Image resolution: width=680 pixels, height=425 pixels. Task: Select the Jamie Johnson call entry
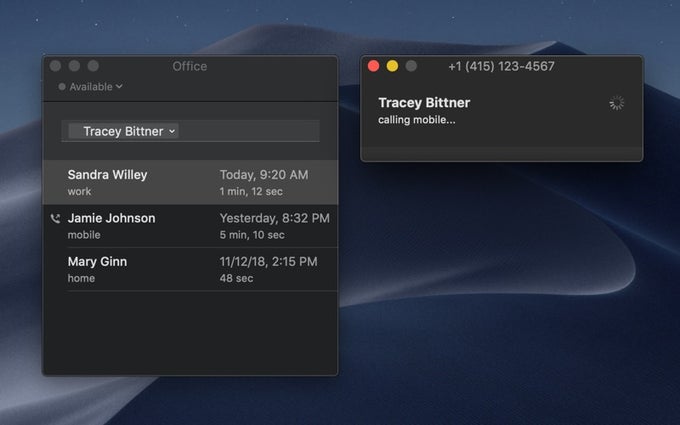pyautogui.click(x=190, y=226)
